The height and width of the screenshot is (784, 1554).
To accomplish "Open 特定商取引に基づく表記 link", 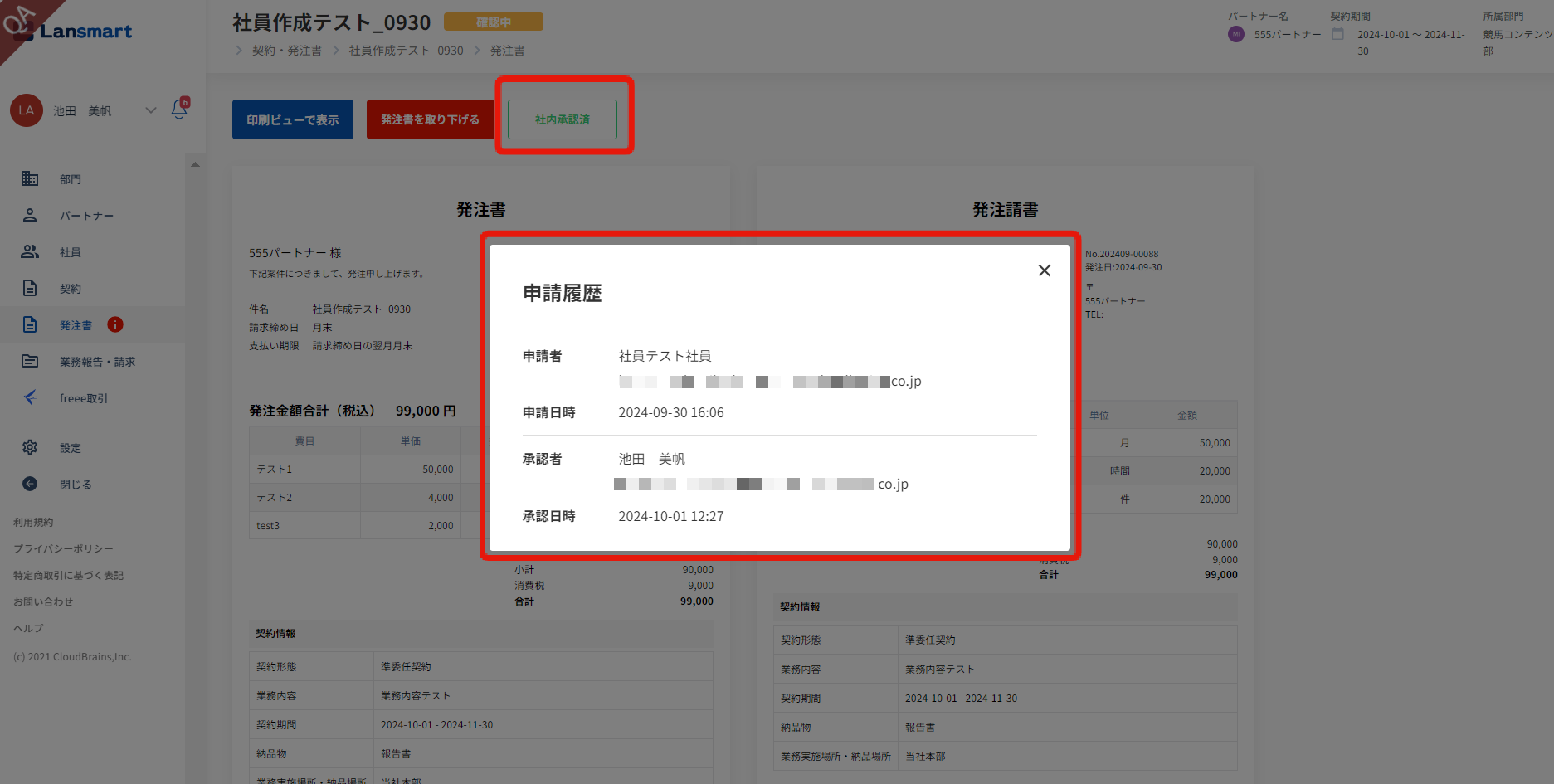I will pyautogui.click(x=68, y=576).
